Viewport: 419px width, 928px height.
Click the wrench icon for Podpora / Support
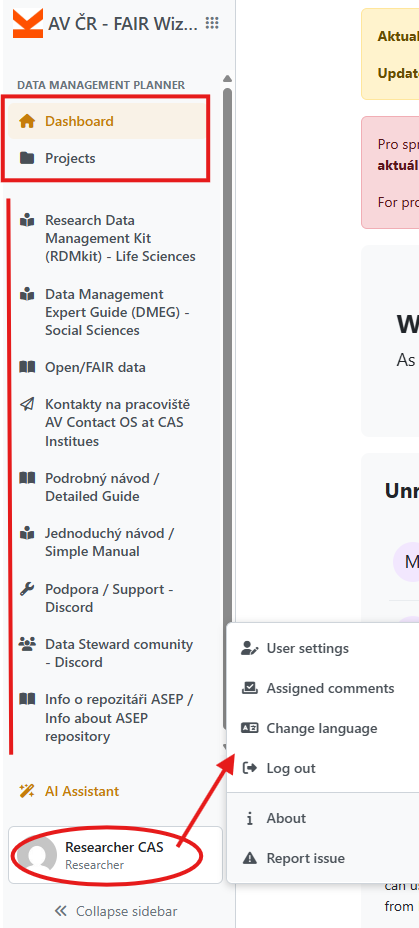(27, 589)
